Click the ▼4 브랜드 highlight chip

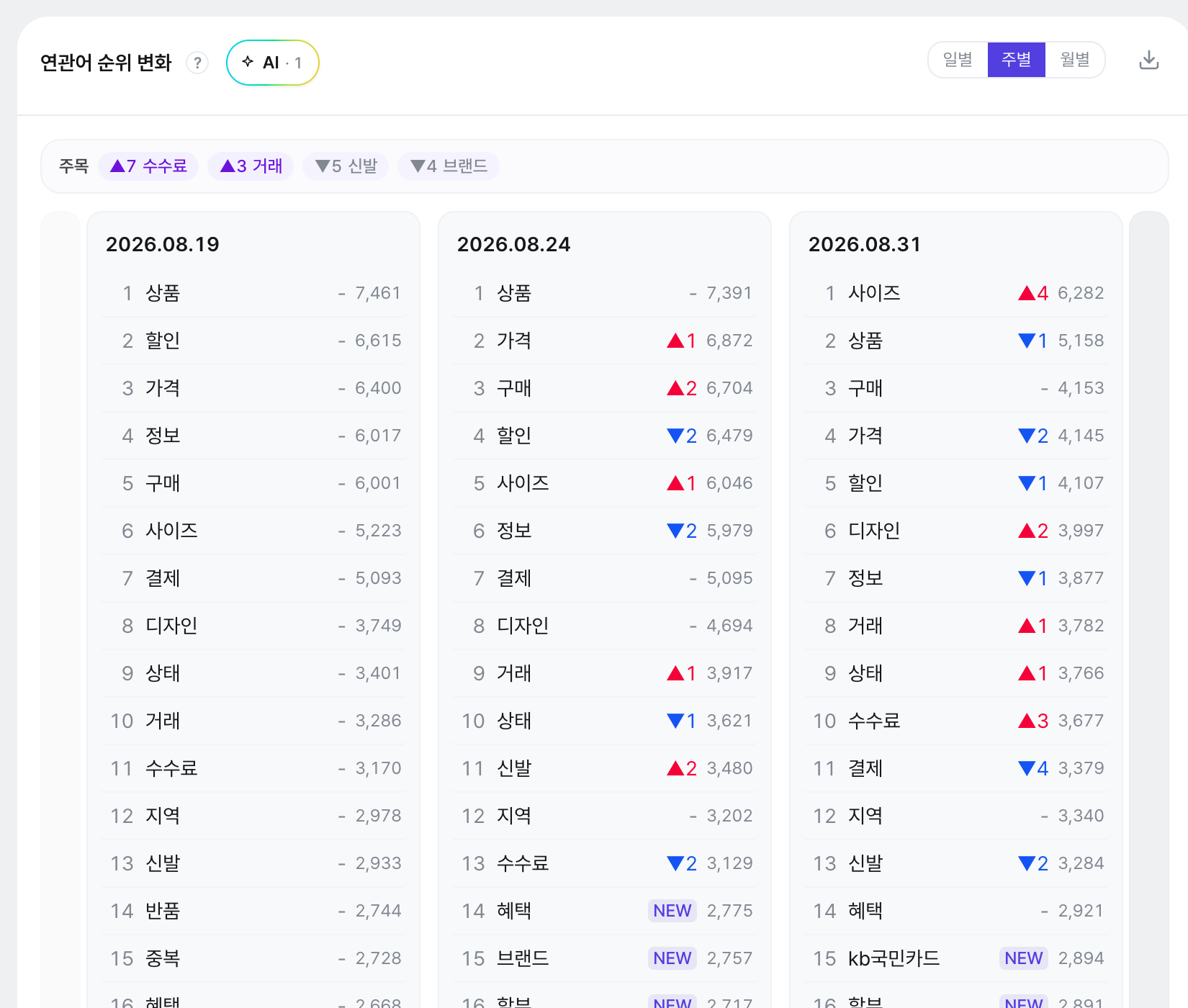[x=449, y=166]
